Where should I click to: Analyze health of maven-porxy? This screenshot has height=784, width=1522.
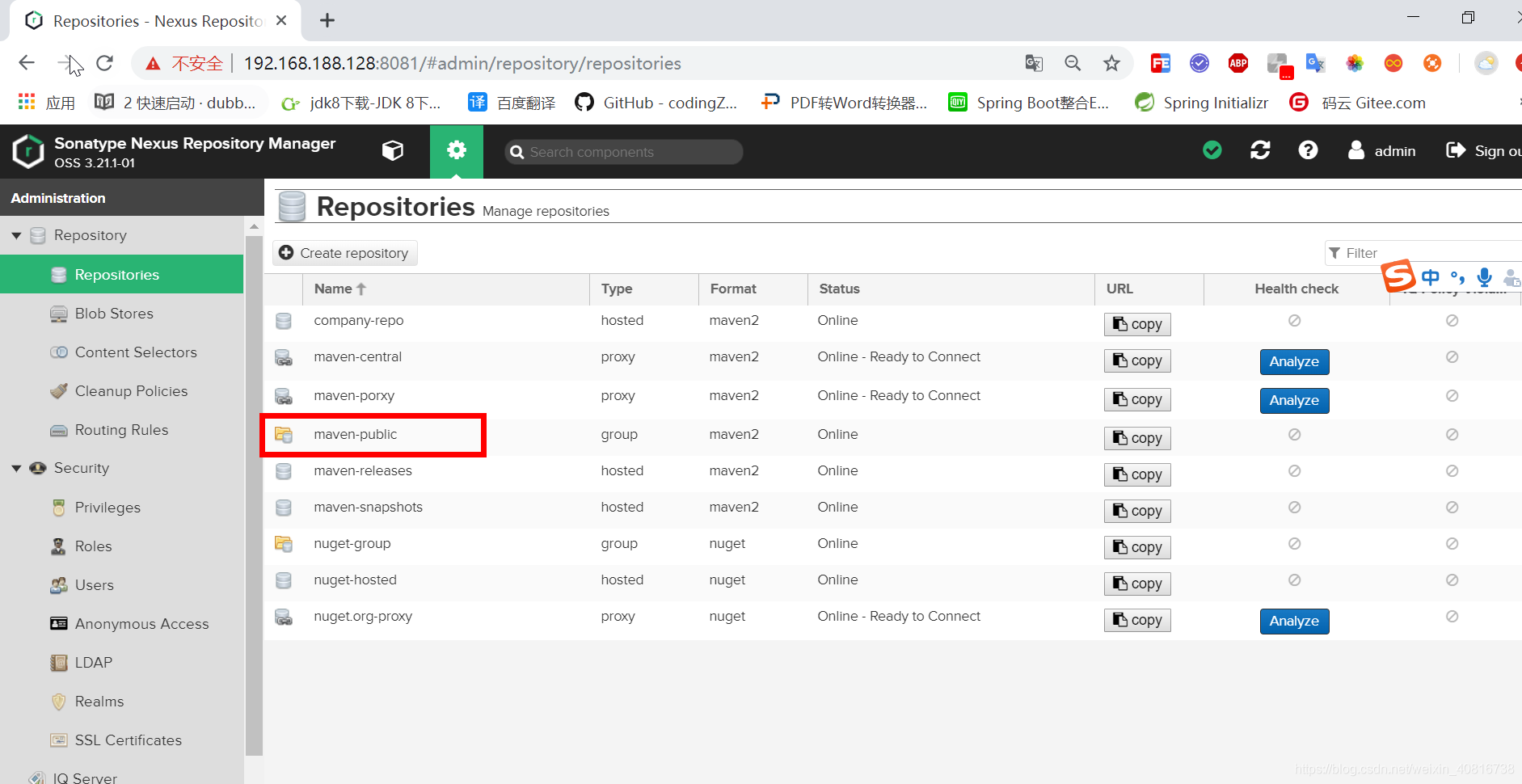pos(1294,401)
